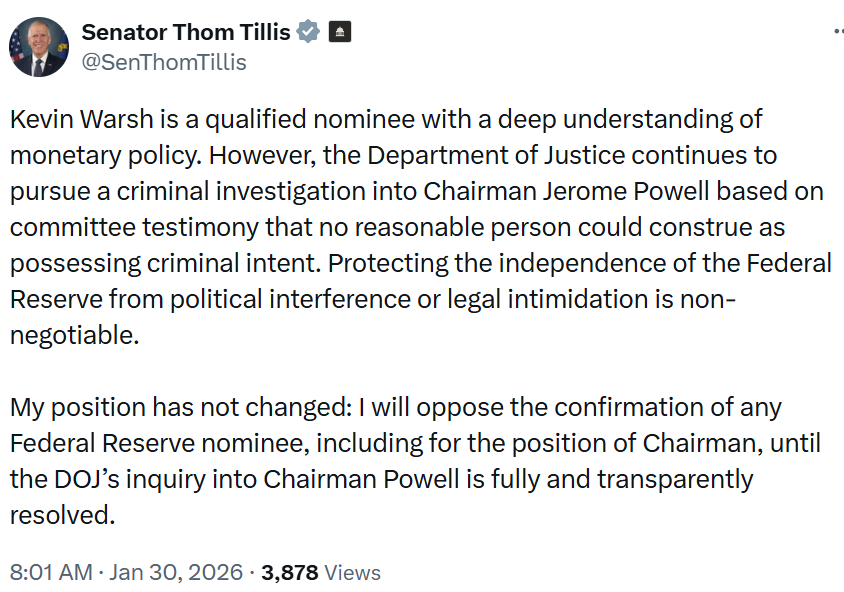Screen dimensions: 844x592
Task: Click the word "resolved." at tweet end
Action: [x=62, y=515]
